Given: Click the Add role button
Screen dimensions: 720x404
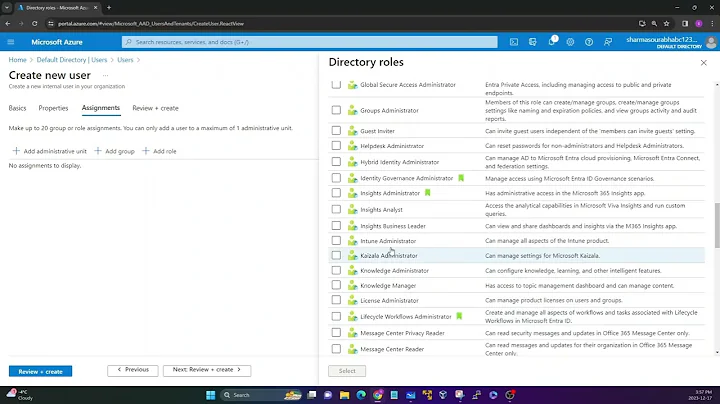Looking at the screenshot, I should click(x=159, y=151).
